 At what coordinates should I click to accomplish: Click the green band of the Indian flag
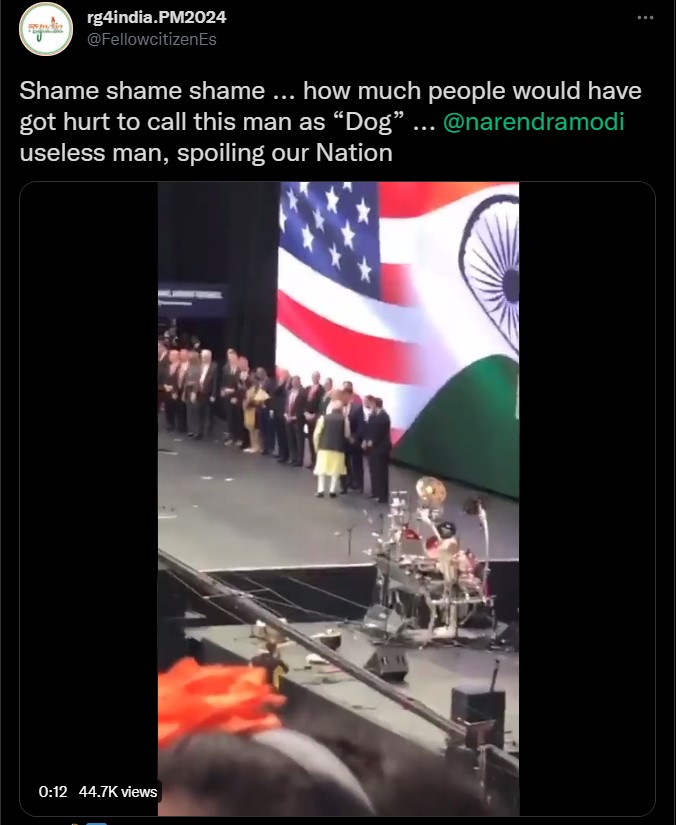[458, 426]
